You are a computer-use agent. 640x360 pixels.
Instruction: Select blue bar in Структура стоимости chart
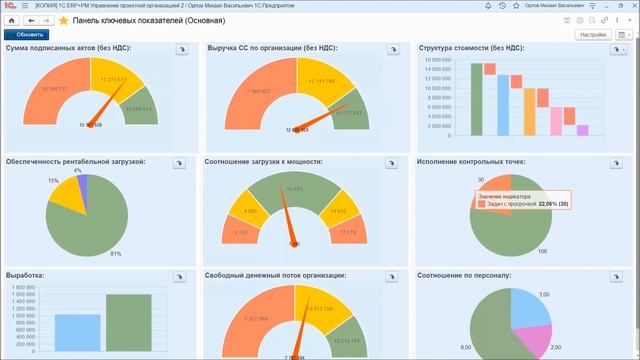point(503,105)
